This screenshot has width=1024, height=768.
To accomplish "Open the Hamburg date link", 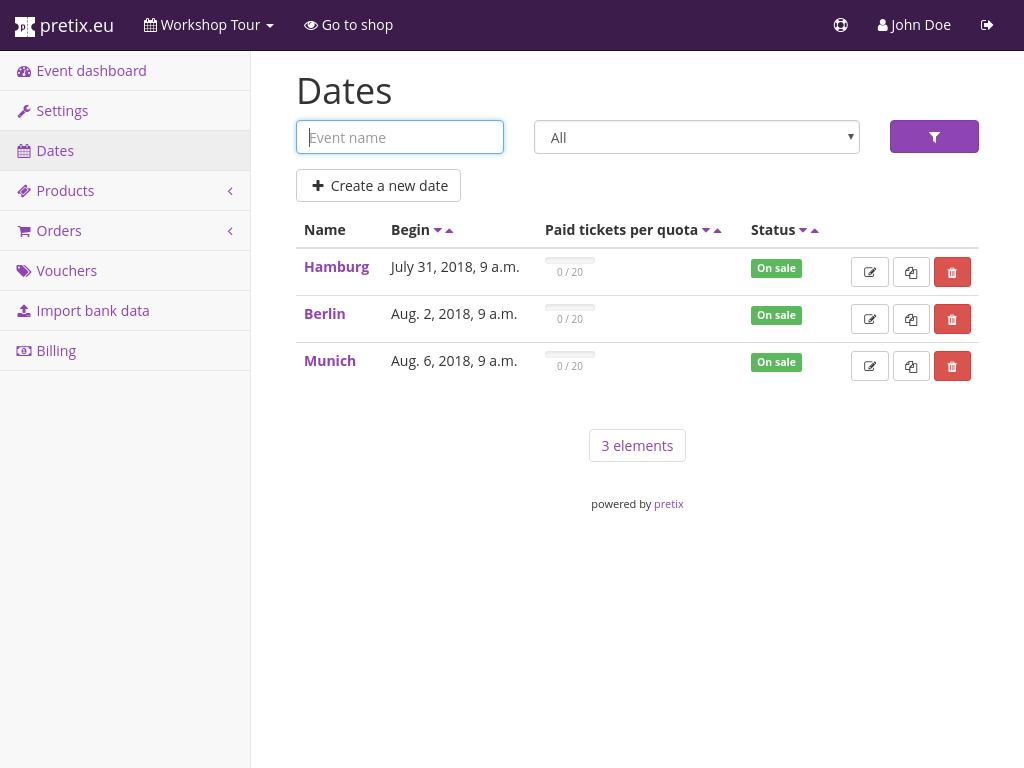I will (336, 267).
